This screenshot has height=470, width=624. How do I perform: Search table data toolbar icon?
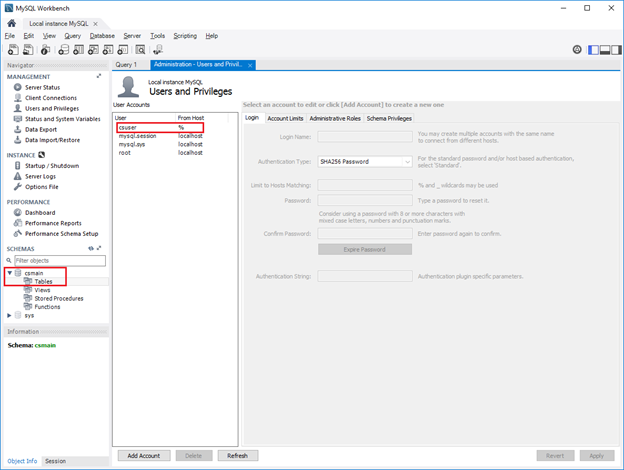140,50
